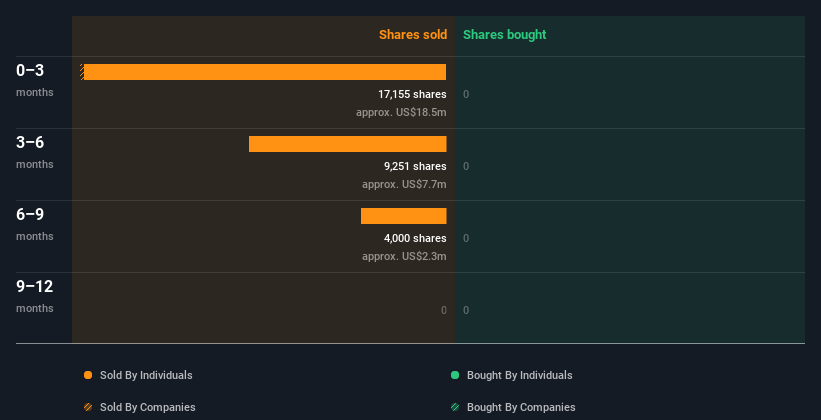Click the hatched company segment of 0–3 bar
Viewport: 821px width, 420px height.
coord(82,72)
